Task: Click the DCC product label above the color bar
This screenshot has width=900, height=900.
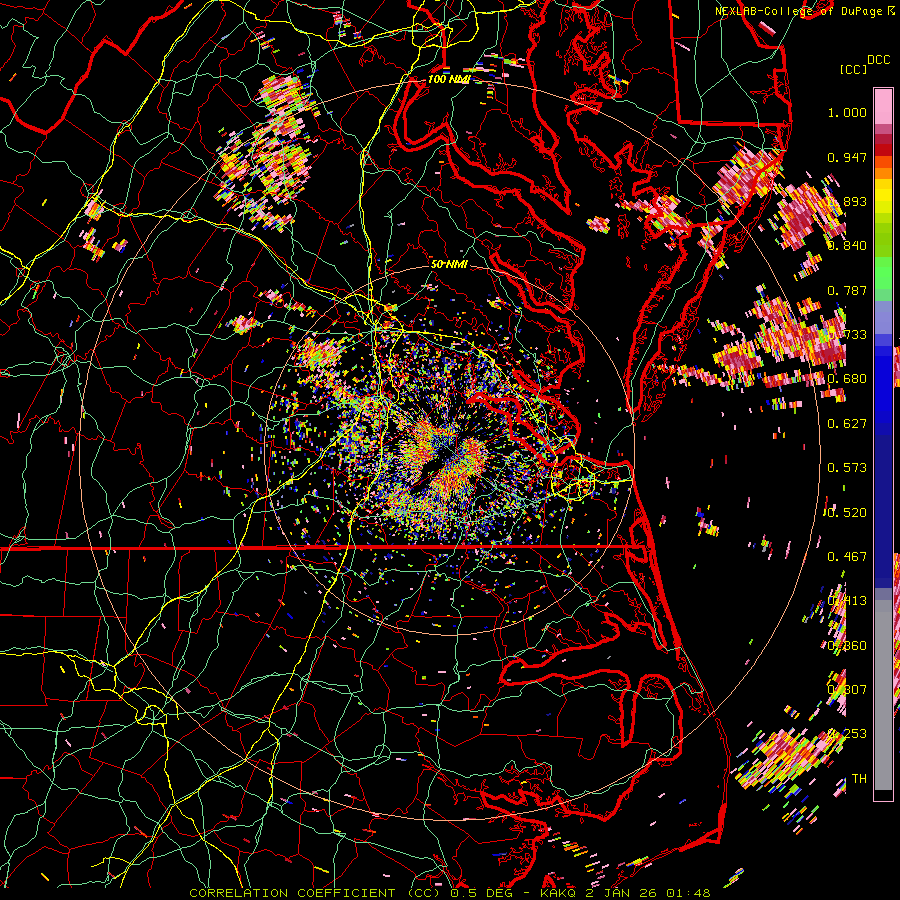Action: click(878, 60)
